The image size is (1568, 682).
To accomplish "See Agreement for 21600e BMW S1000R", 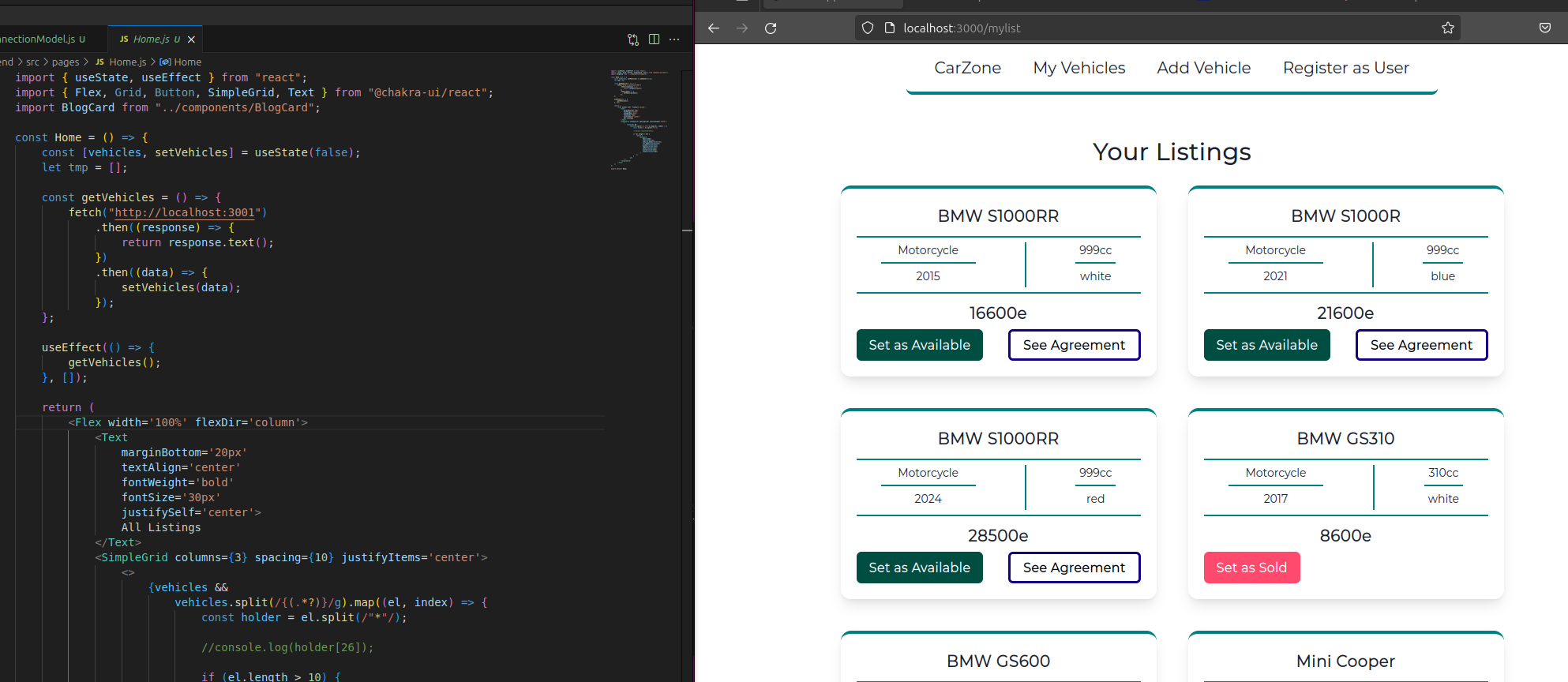I will [x=1421, y=345].
